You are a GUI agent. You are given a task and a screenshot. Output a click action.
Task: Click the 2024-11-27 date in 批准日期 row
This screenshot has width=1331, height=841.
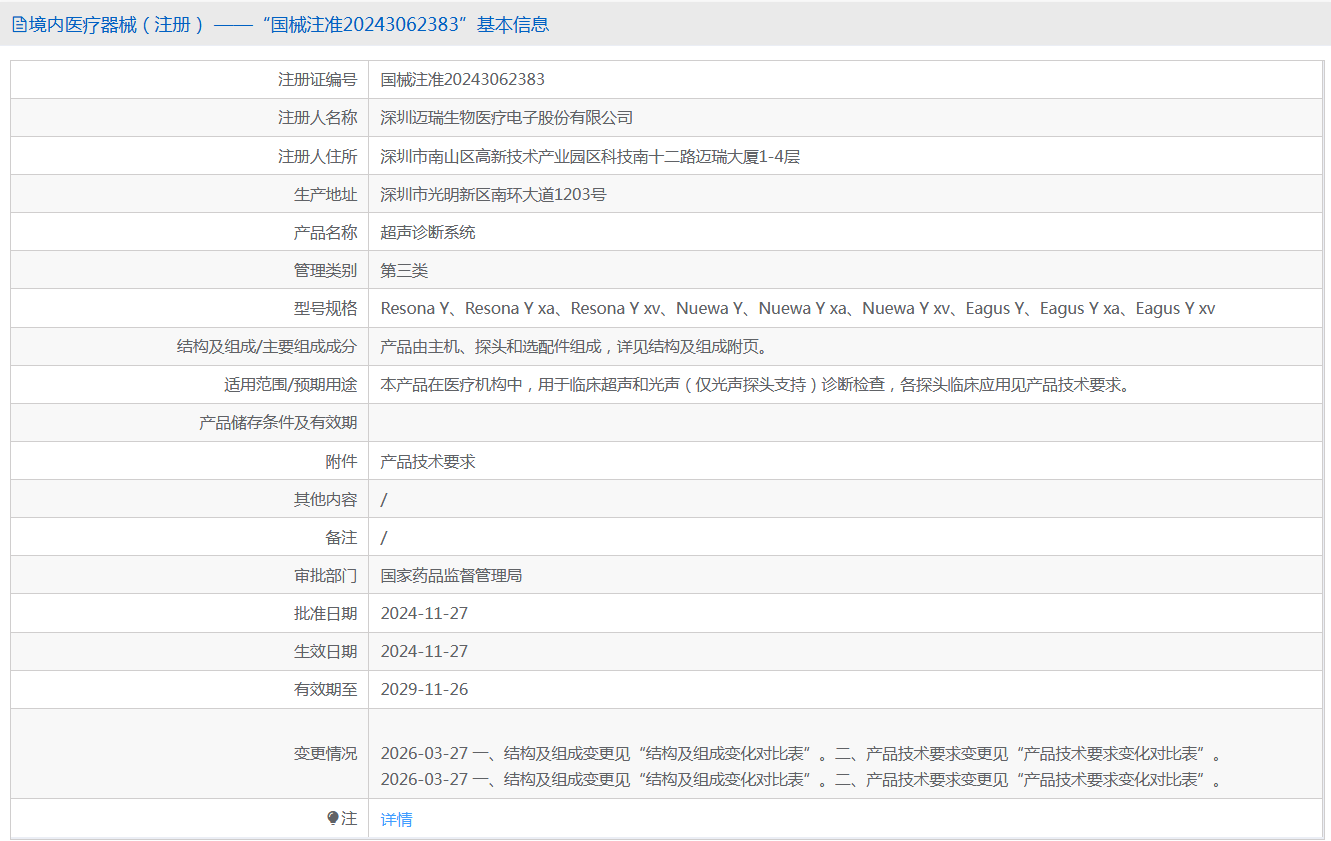(424, 613)
